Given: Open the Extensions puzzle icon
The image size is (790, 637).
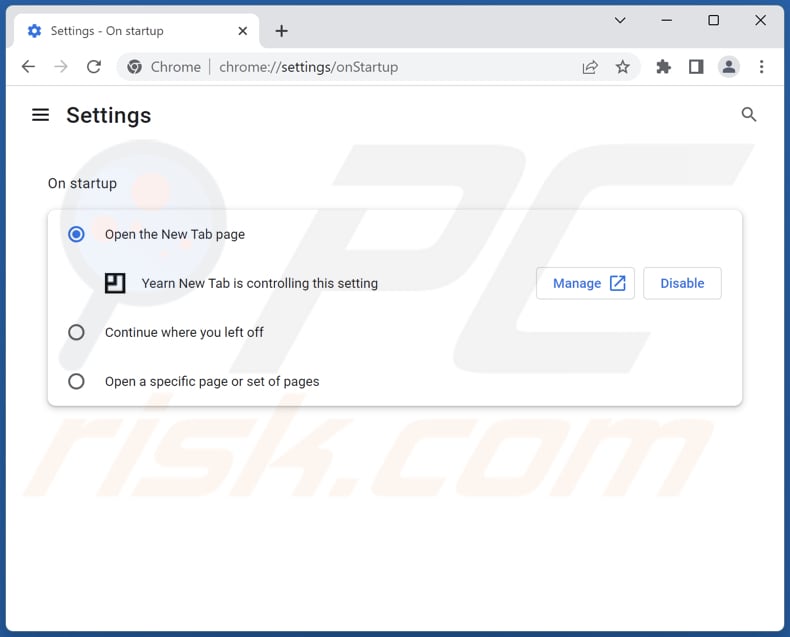Looking at the screenshot, I should pyautogui.click(x=663, y=67).
